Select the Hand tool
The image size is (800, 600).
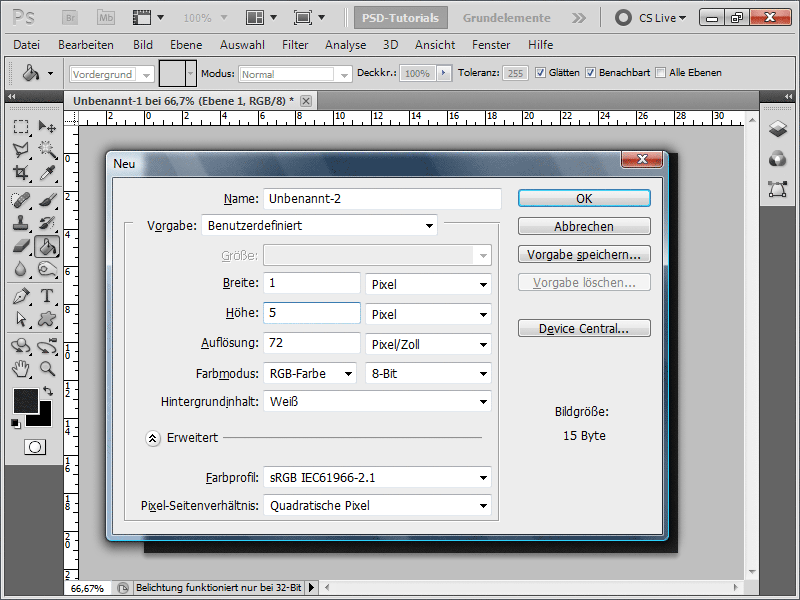[21, 368]
